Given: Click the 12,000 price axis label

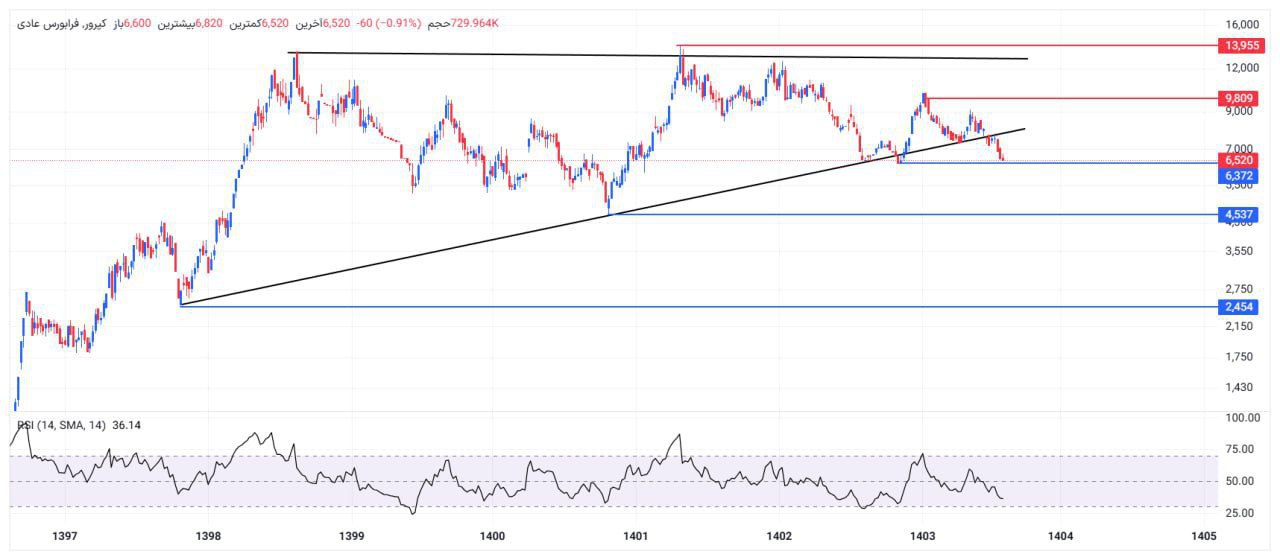Looking at the screenshot, I should (1243, 67).
